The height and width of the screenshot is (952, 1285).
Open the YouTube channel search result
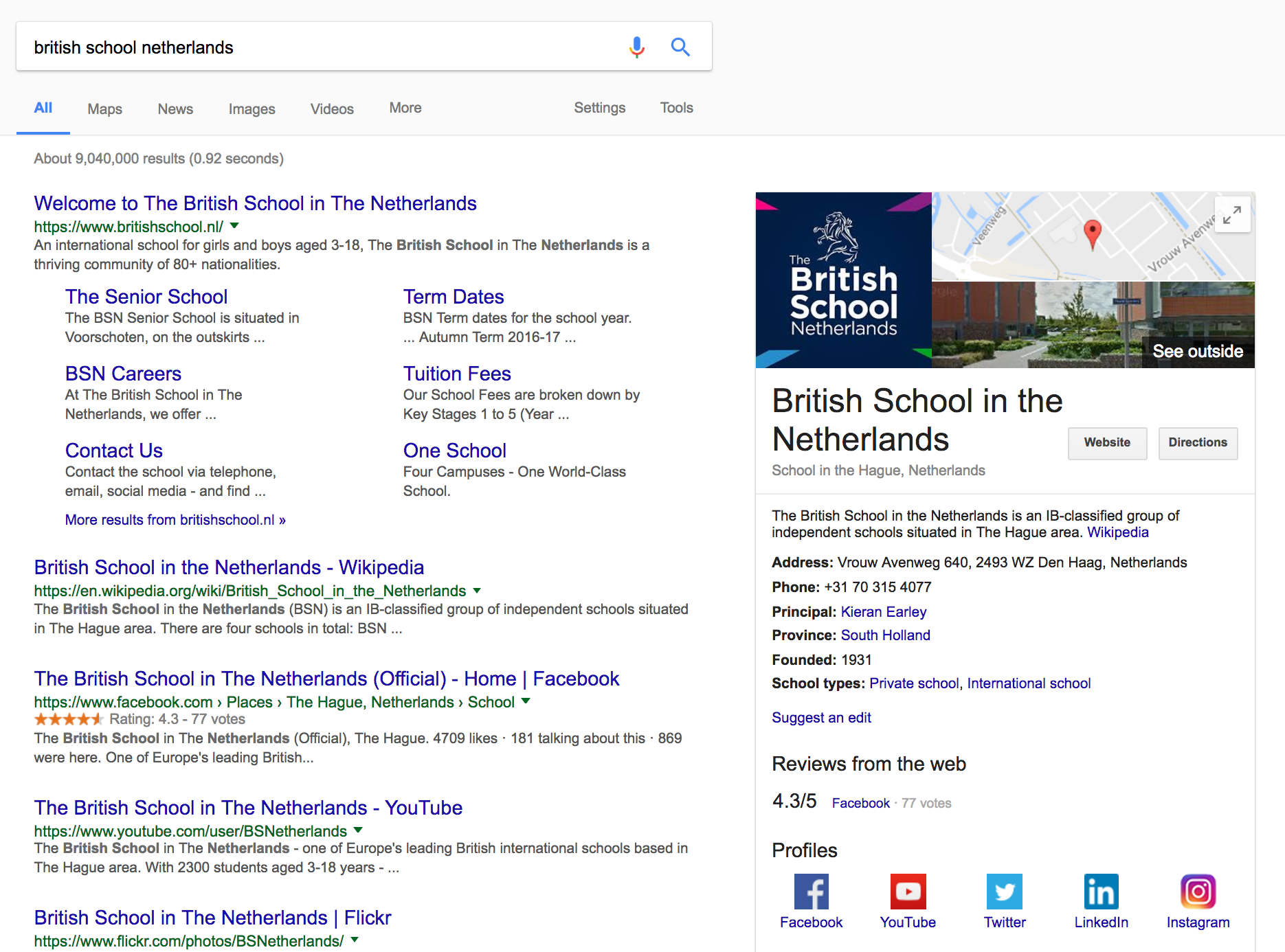coord(248,808)
